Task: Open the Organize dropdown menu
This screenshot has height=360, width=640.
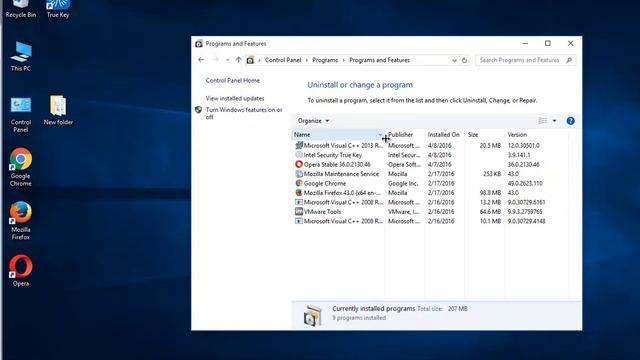Action: pyautogui.click(x=313, y=121)
